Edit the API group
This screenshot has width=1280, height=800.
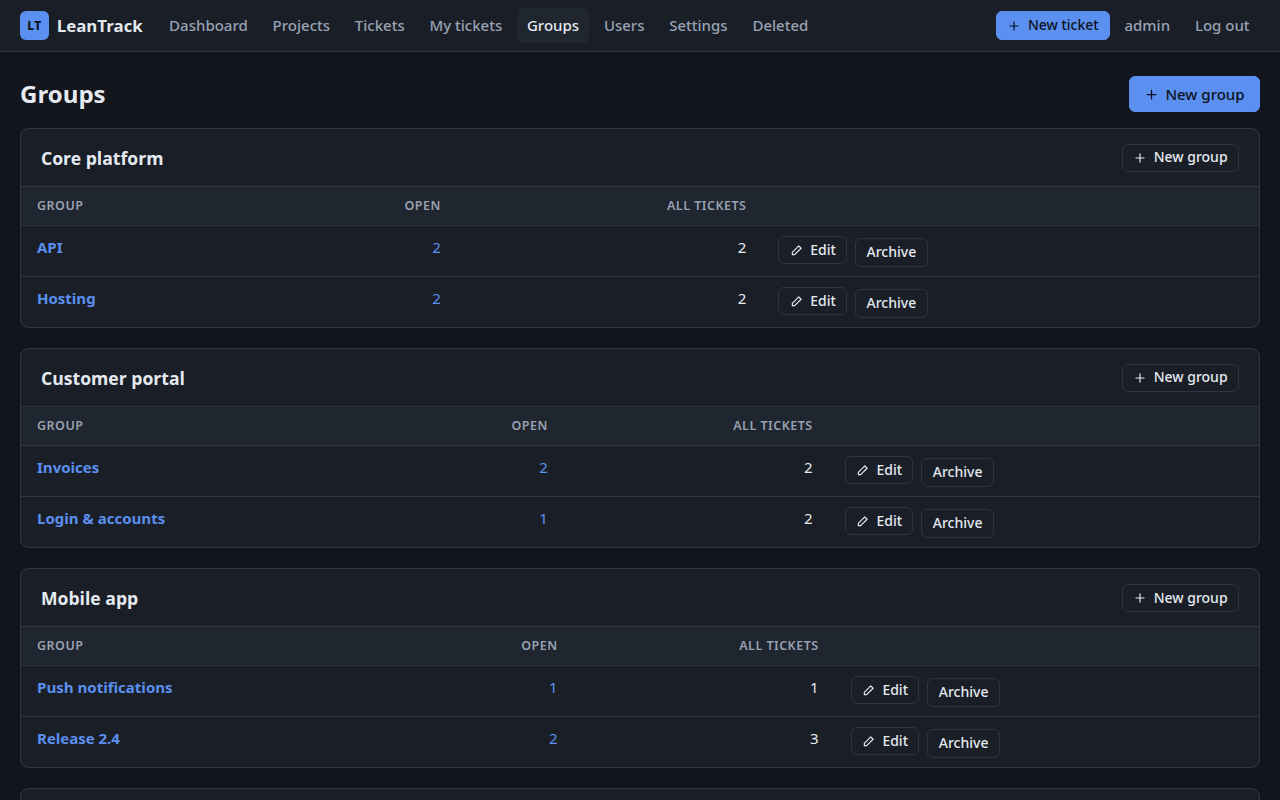pos(813,250)
